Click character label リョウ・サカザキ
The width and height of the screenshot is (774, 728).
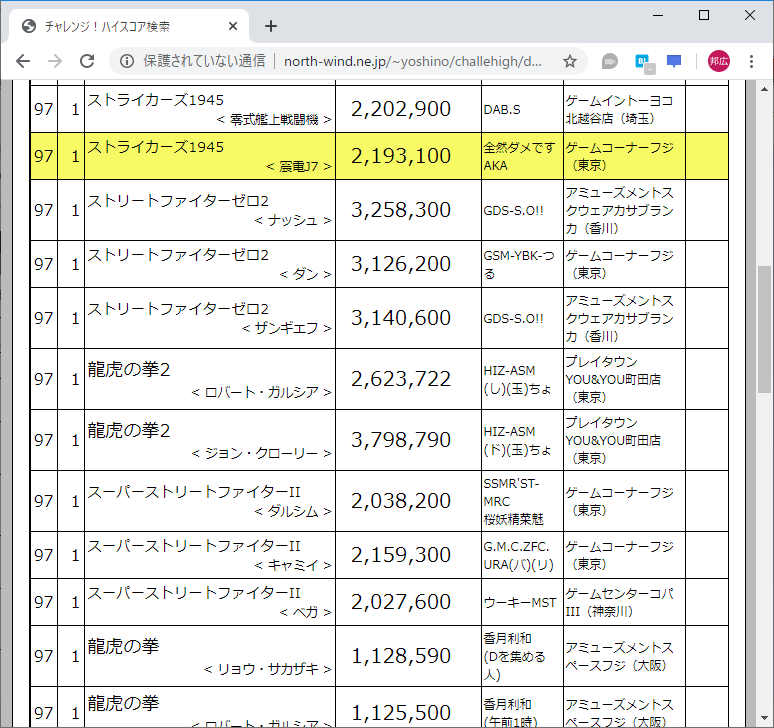(x=268, y=669)
